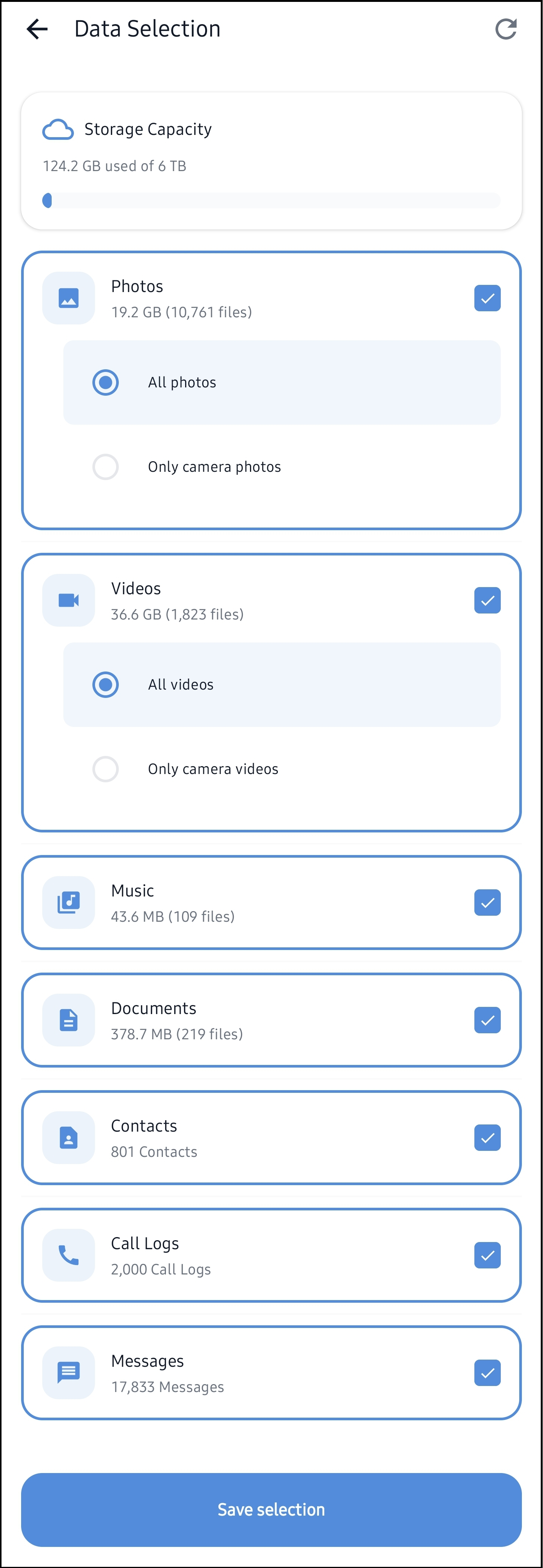Uncheck the Photos checkbox
Image resolution: width=543 pixels, height=1568 pixels.
[487, 298]
